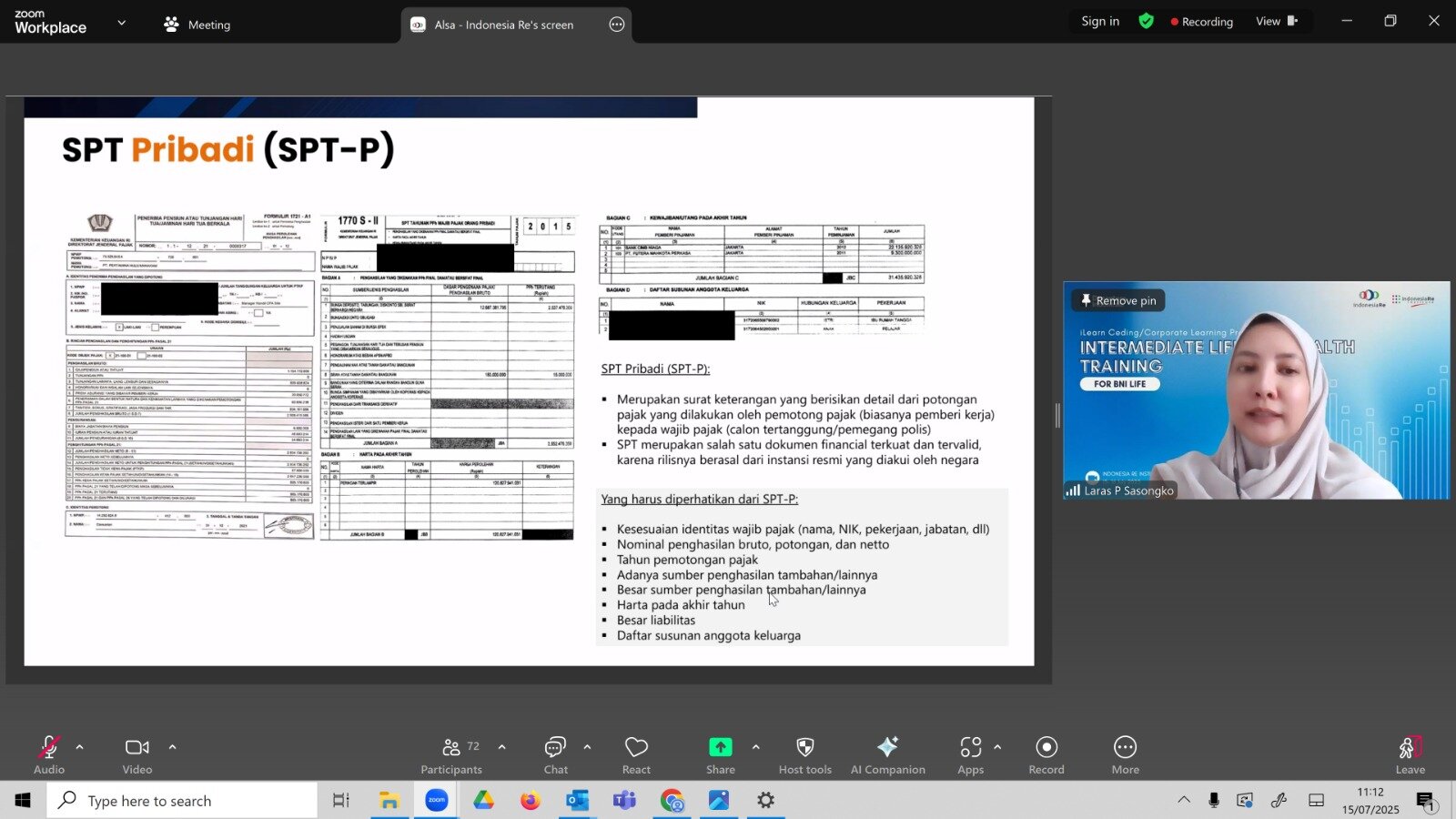Click the 1770 S - II form image
This screenshot has width=1456, height=819.
448,378
